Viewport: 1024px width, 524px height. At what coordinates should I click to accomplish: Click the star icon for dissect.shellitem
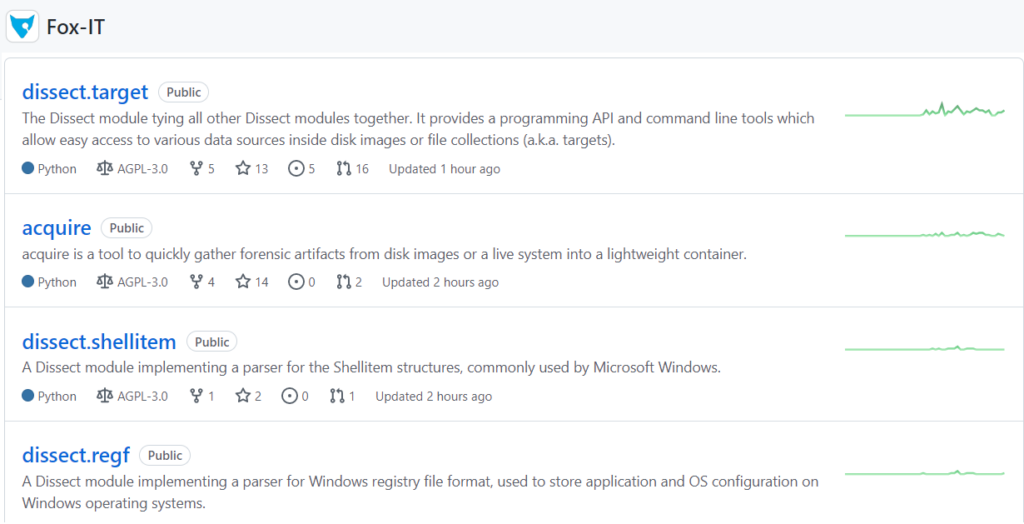(242, 396)
